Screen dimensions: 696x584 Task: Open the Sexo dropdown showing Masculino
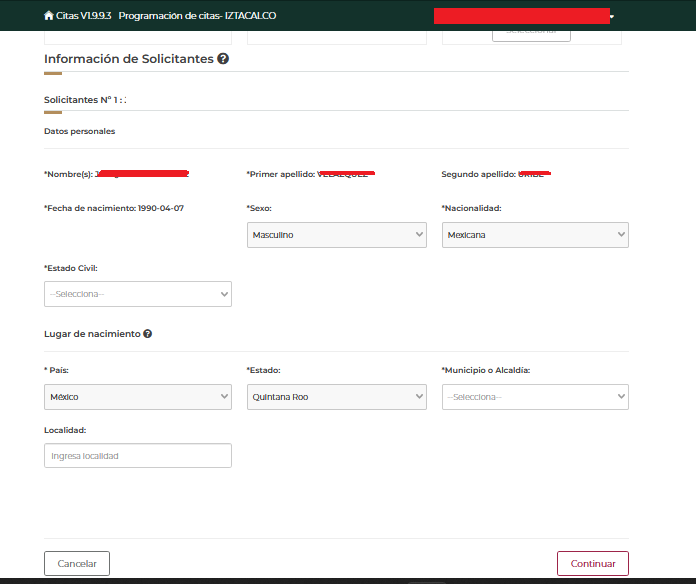pyautogui.click(x=337, y=235)
